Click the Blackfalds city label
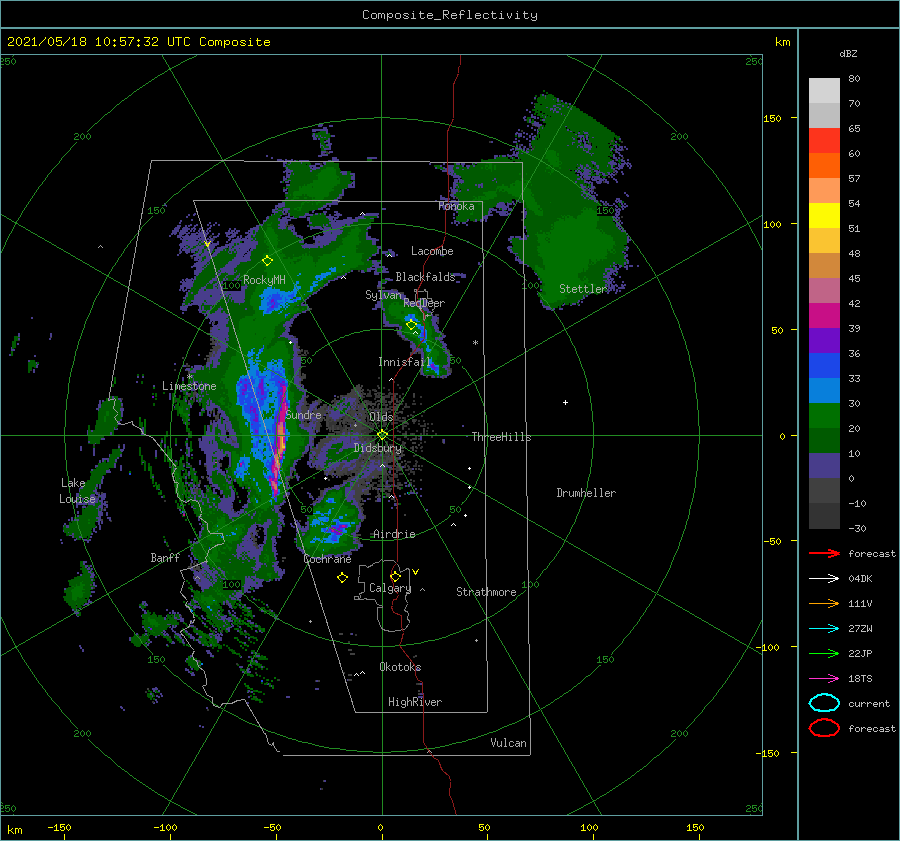Screen dimensions: 900x841 (x=425, y=277)
